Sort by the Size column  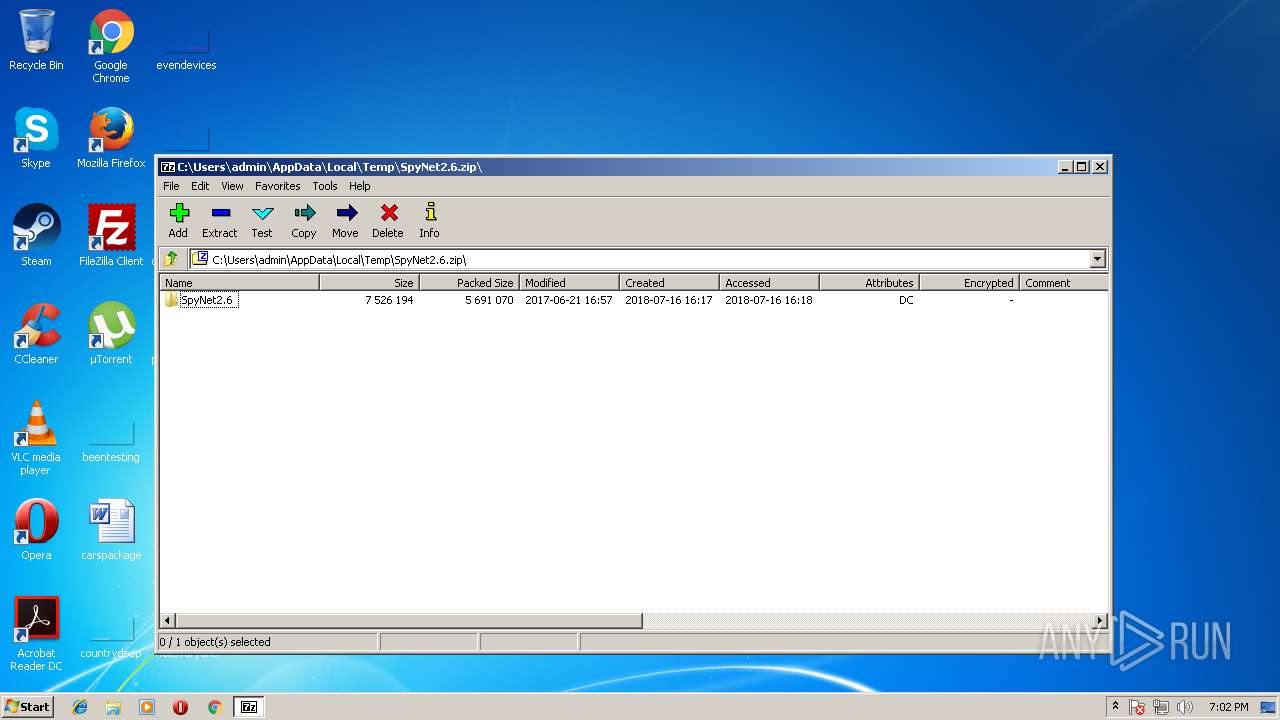369,283
